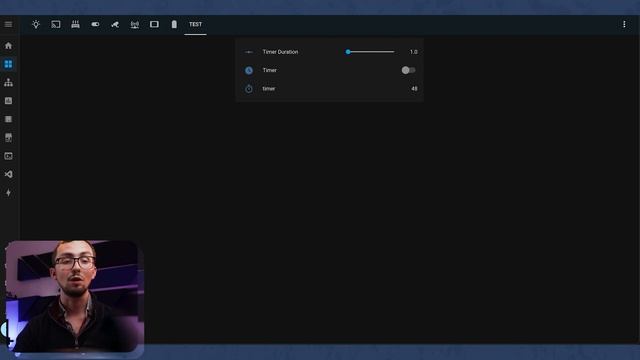640x360 pixels.
Task: Open the battery view tab
Action: 174,24
